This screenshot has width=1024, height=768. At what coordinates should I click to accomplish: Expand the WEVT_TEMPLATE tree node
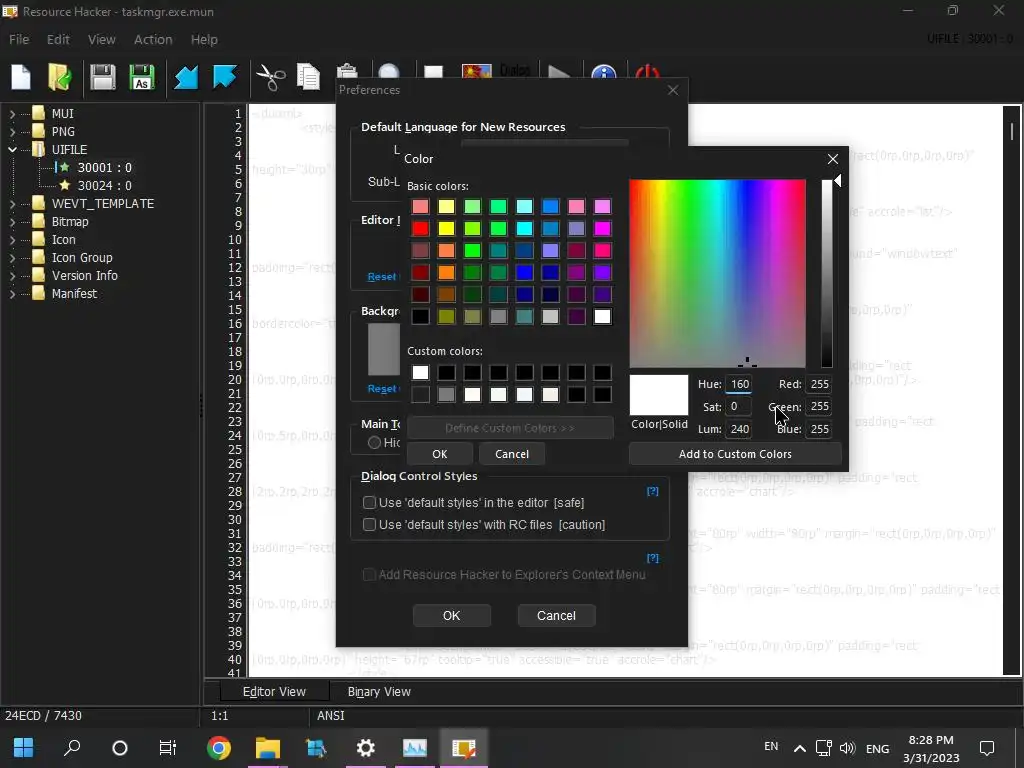coord(12,204)
